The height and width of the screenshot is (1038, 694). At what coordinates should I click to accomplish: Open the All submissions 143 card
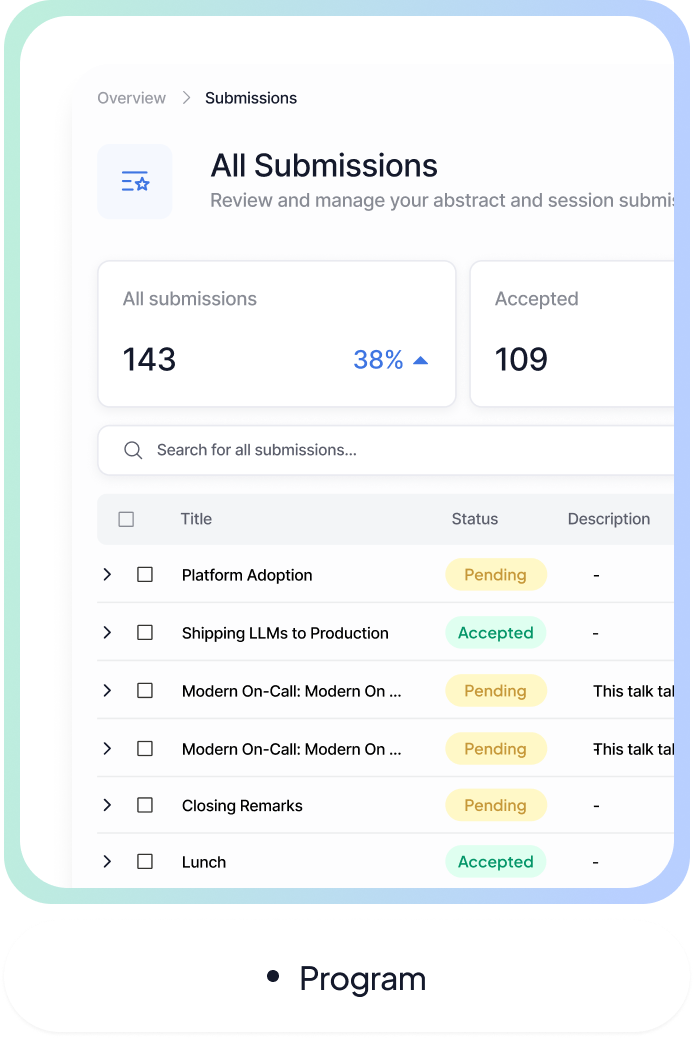pyautogui.click(x=277, y=334)
